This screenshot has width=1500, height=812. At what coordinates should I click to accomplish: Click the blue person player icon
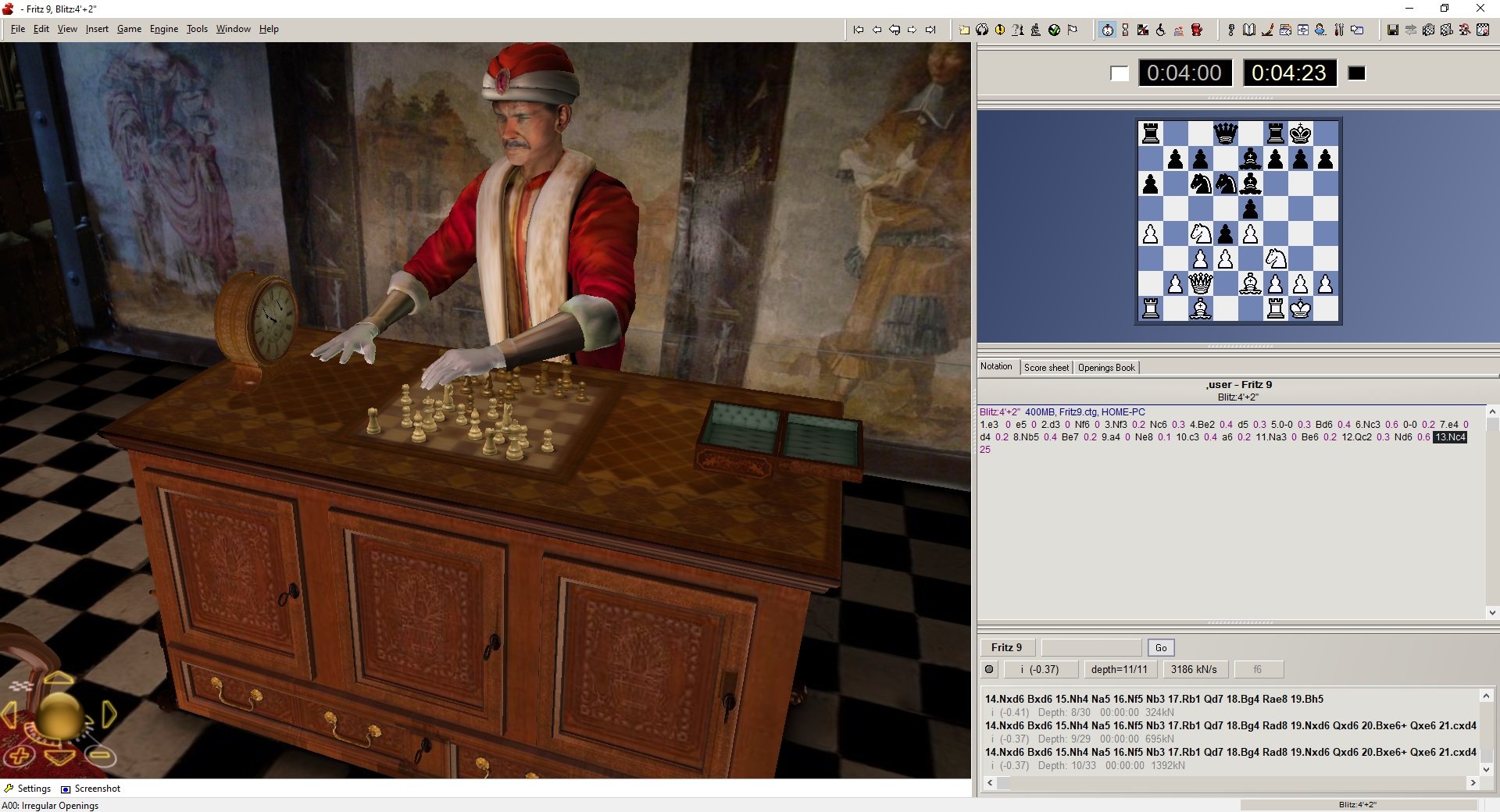tap(1320, 30)
